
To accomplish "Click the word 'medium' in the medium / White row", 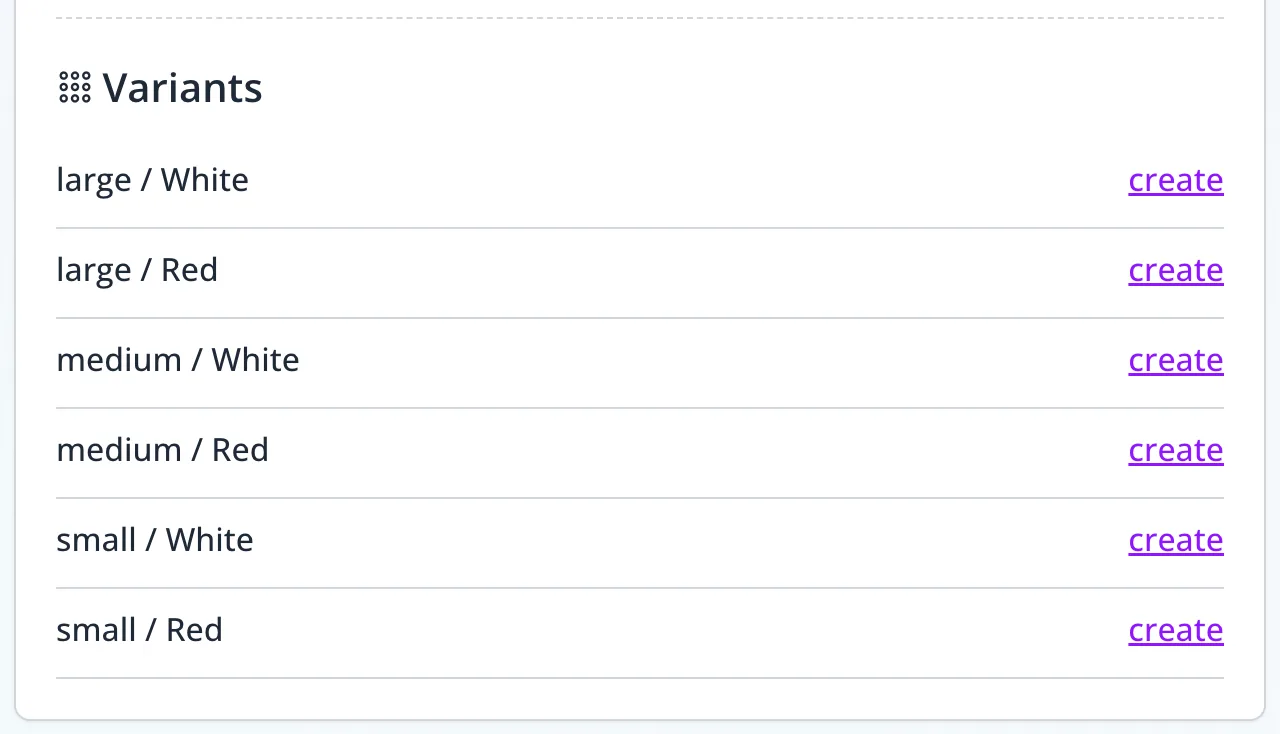I will pyautogui.click(x=119, y=360).
